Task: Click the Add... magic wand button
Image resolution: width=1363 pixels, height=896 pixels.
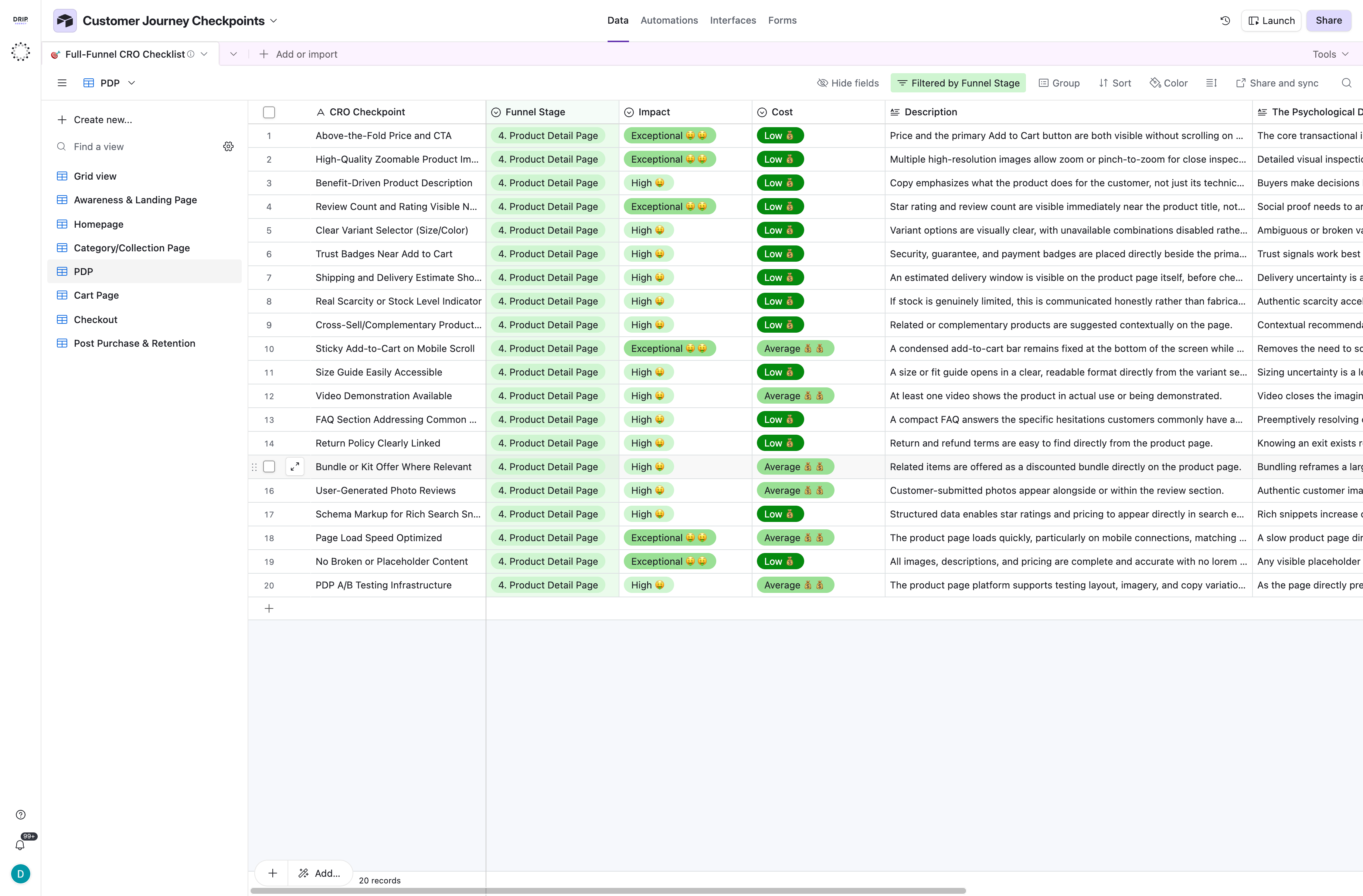Action: (320, 873)
